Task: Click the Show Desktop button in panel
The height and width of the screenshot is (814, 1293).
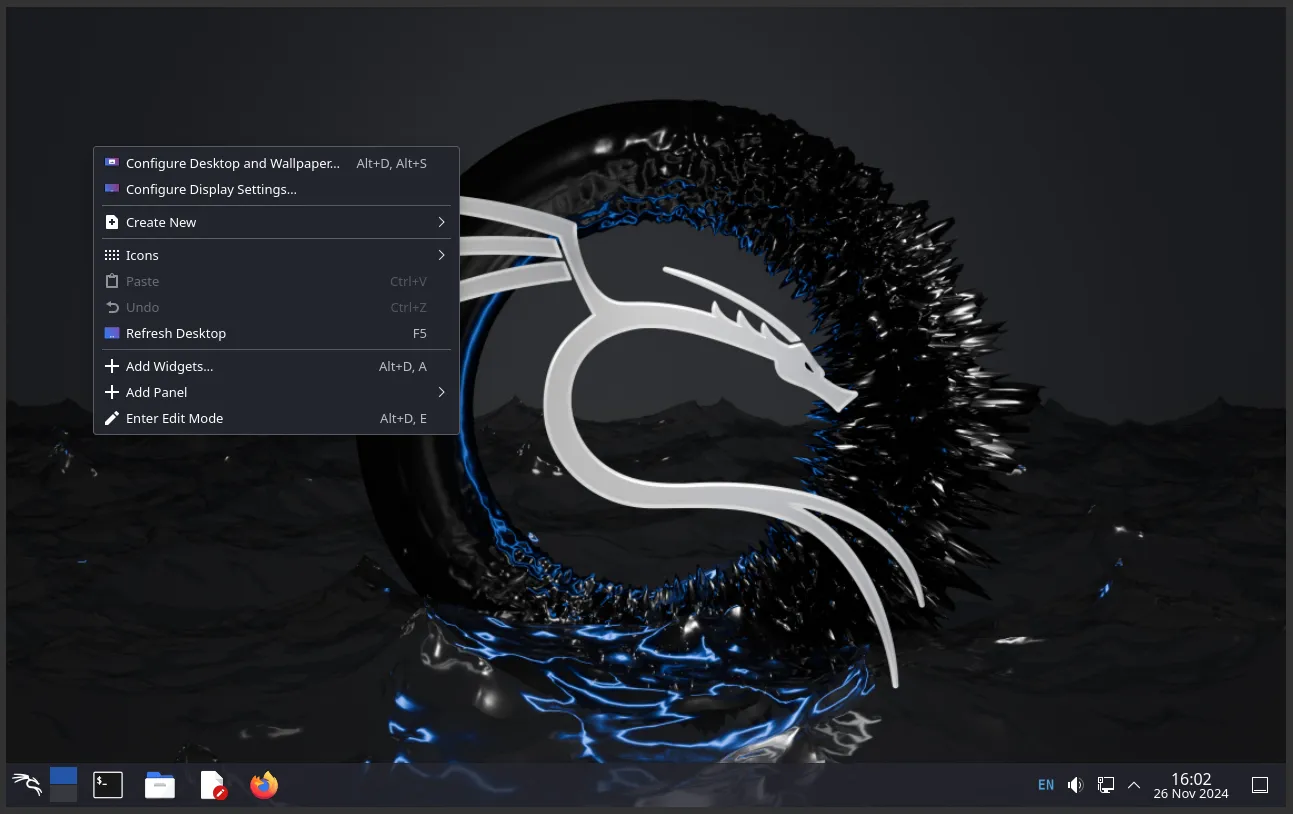Action: [1260, 785]
